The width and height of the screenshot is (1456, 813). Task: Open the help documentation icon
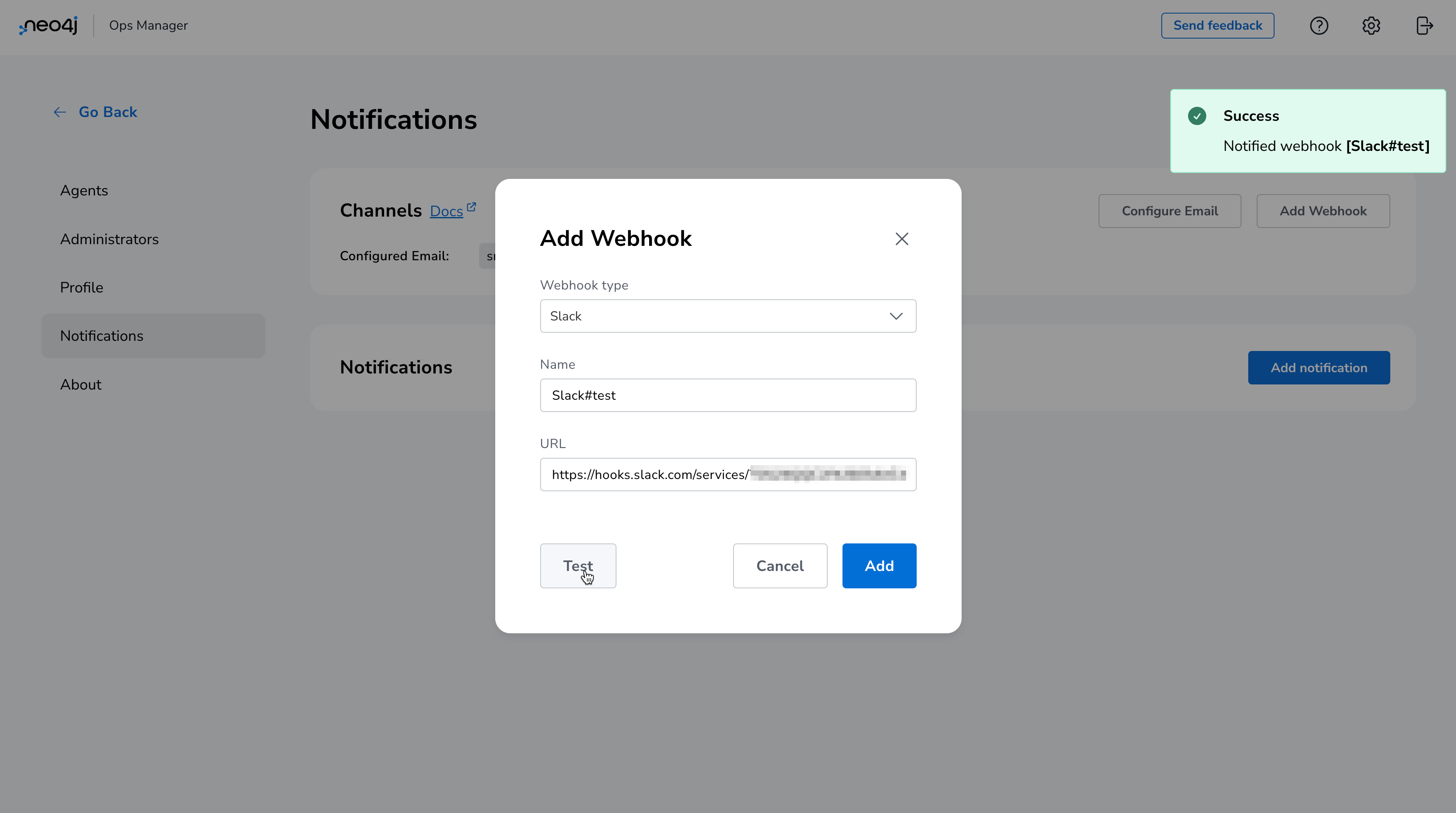coord(1320,25)
